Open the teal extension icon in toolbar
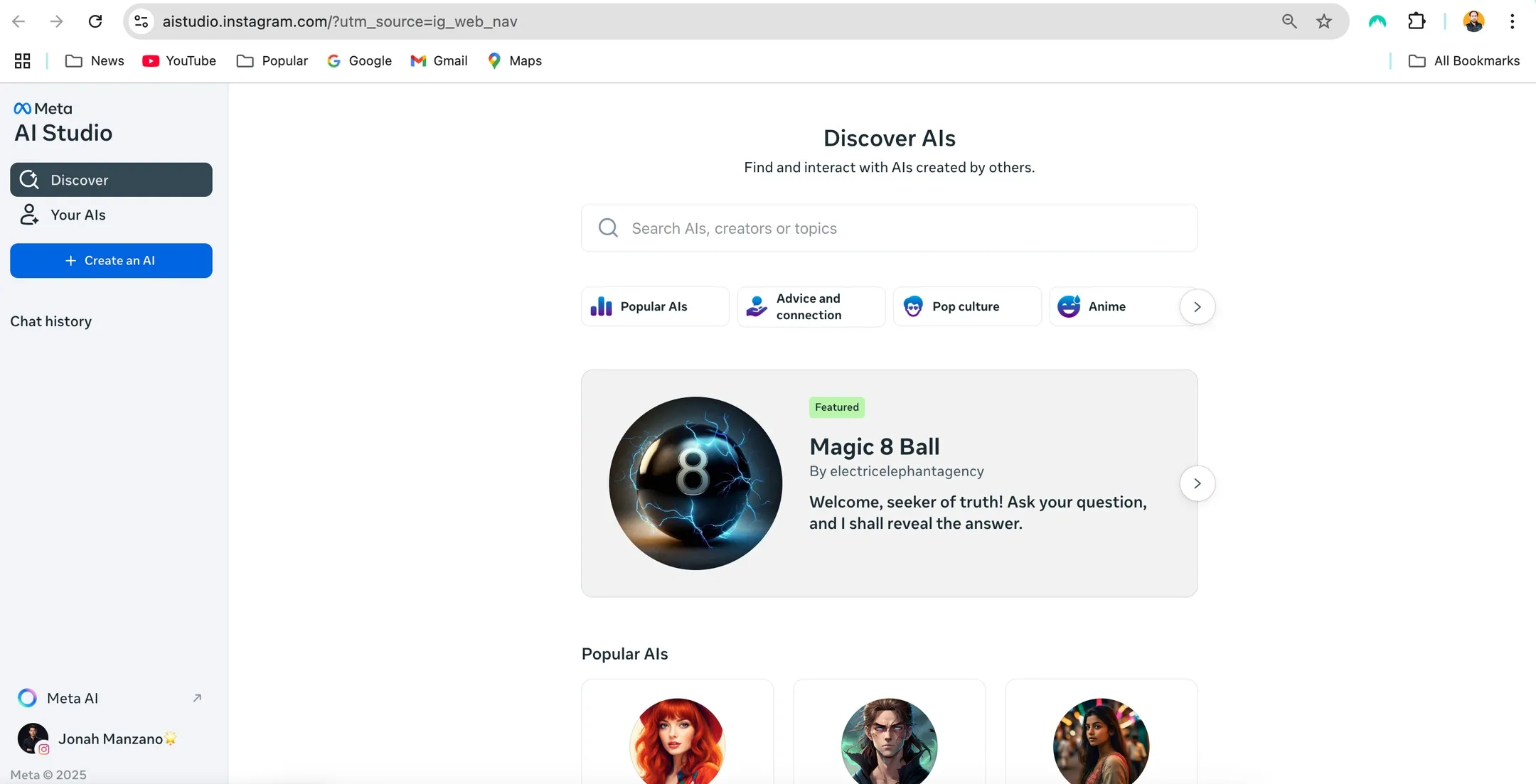1536x784 pixels. [x=1377, y=21]
